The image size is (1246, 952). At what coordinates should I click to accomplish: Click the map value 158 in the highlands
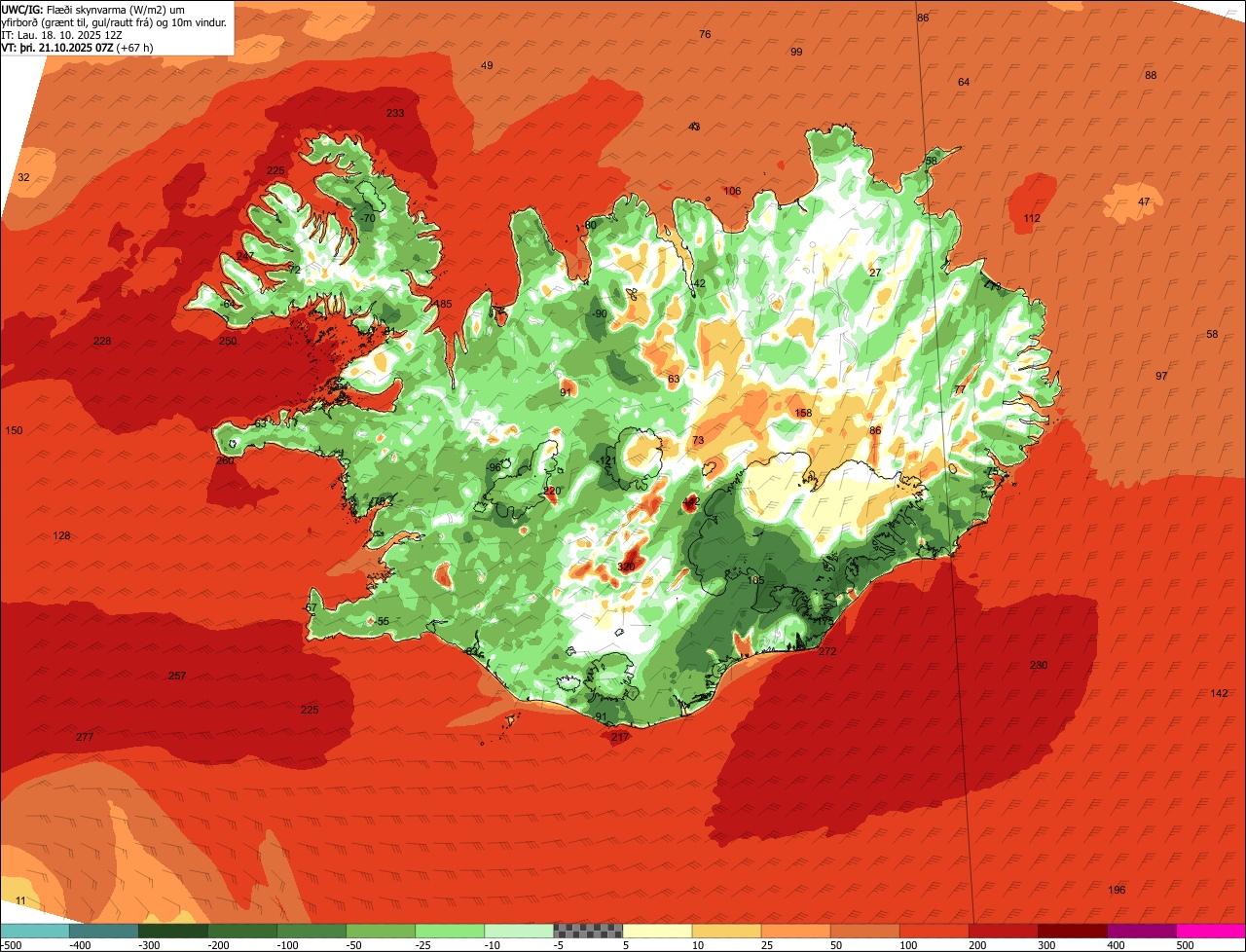point(804,413)
